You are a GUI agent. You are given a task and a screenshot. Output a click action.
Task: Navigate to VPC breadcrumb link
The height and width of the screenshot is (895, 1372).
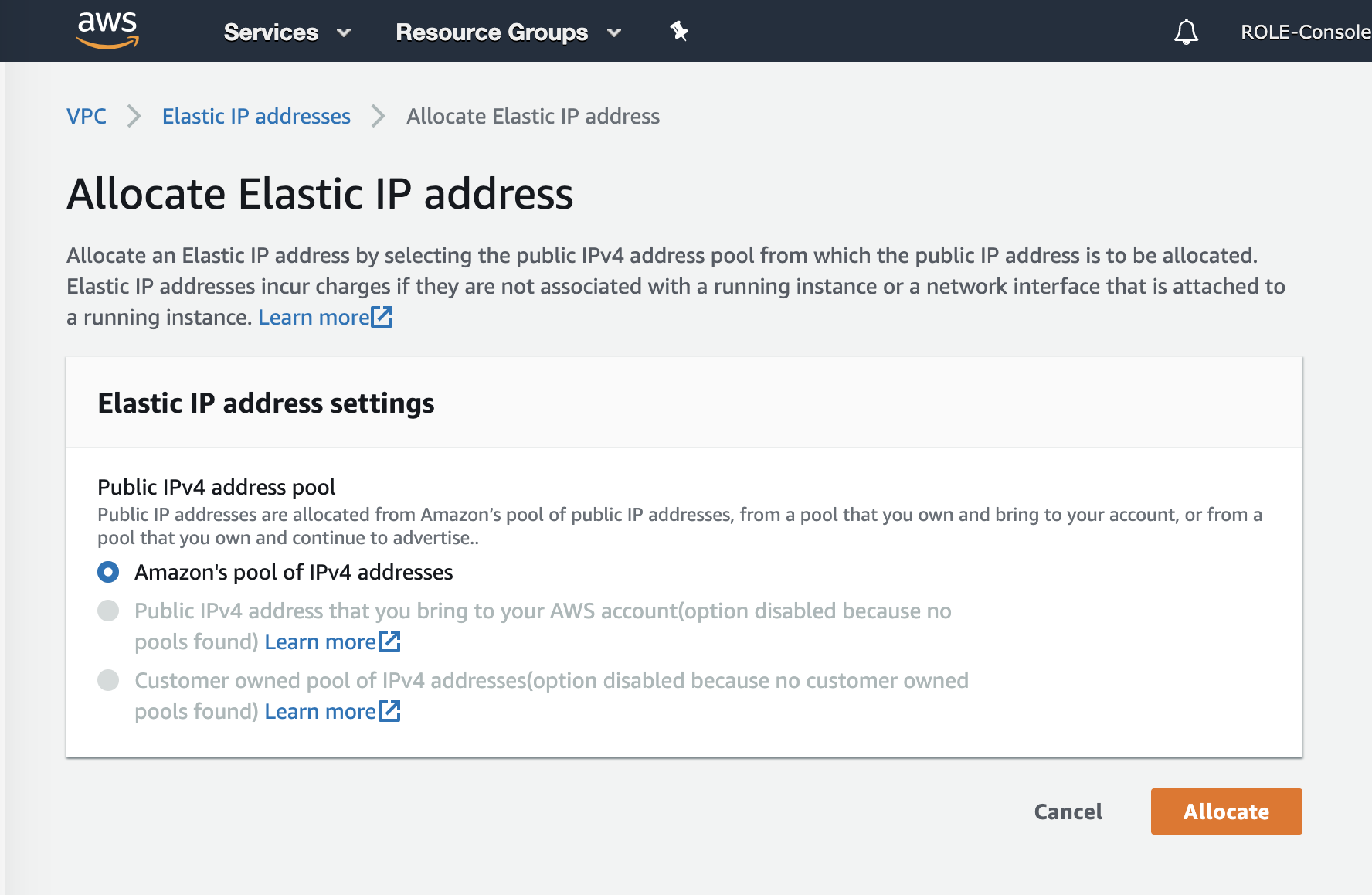(x=87, y=116)
